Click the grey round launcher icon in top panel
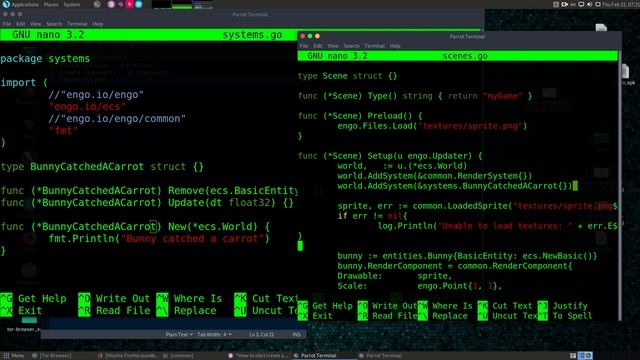This screenshot has width=640, height=360. pos(97,4)
